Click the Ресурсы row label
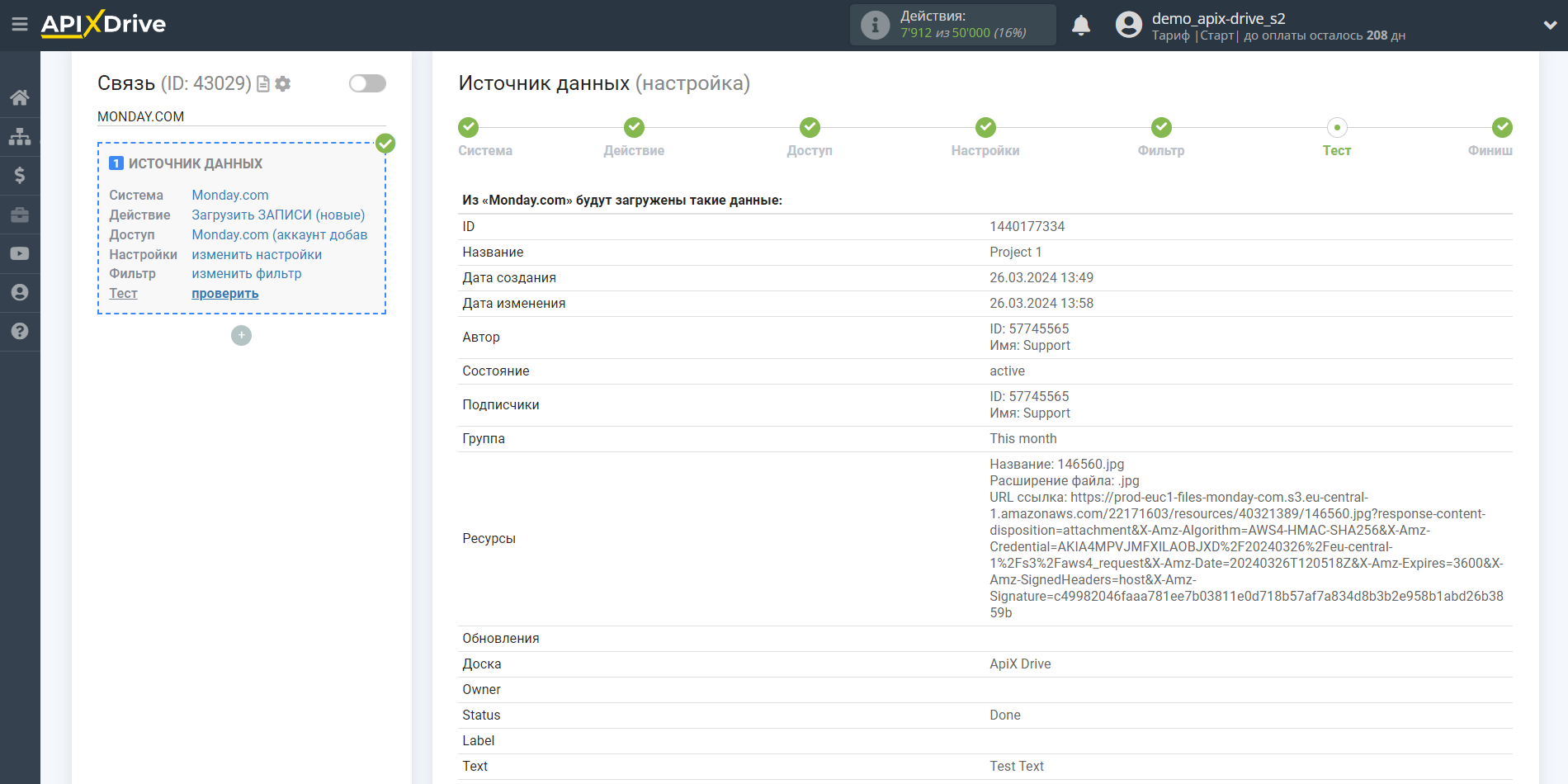The height and width of the screenshot is (784, 1568). (489, 538)
